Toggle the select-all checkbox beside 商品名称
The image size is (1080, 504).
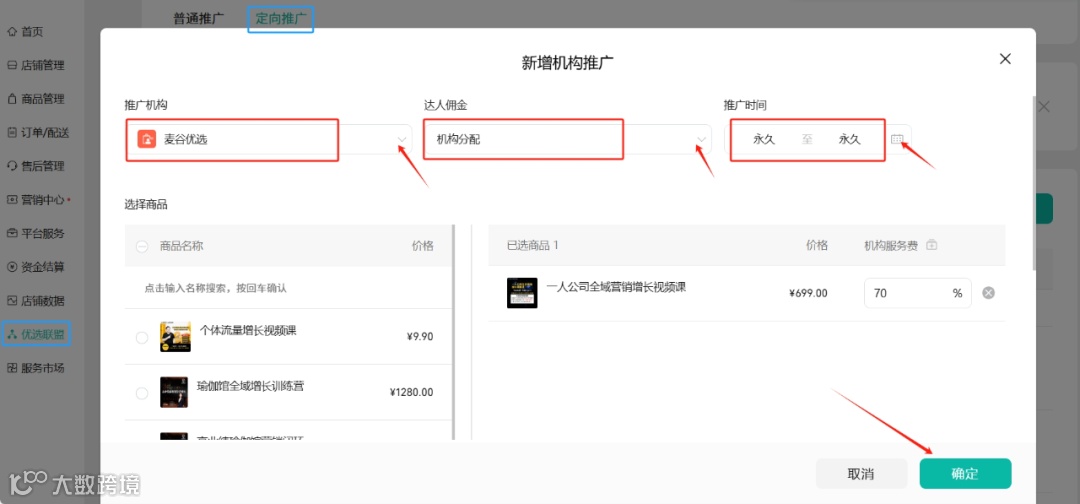click(142, 246)
